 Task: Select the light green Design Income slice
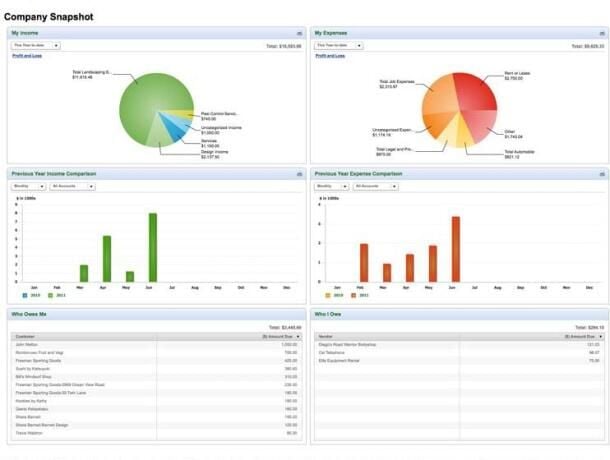(158, 136)
